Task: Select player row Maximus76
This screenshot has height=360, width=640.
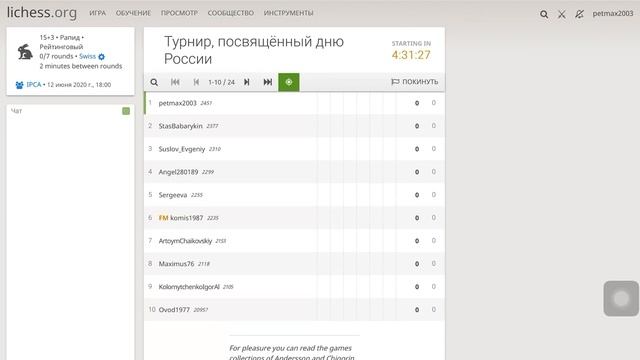Action: 294,264
